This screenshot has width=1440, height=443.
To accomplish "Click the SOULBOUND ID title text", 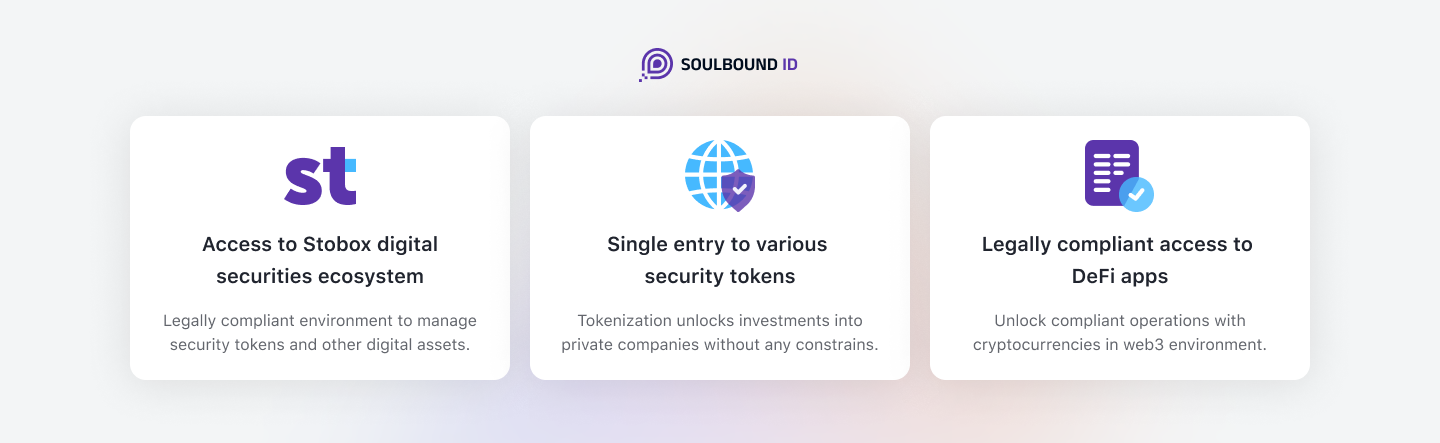I will click(739, 65).
